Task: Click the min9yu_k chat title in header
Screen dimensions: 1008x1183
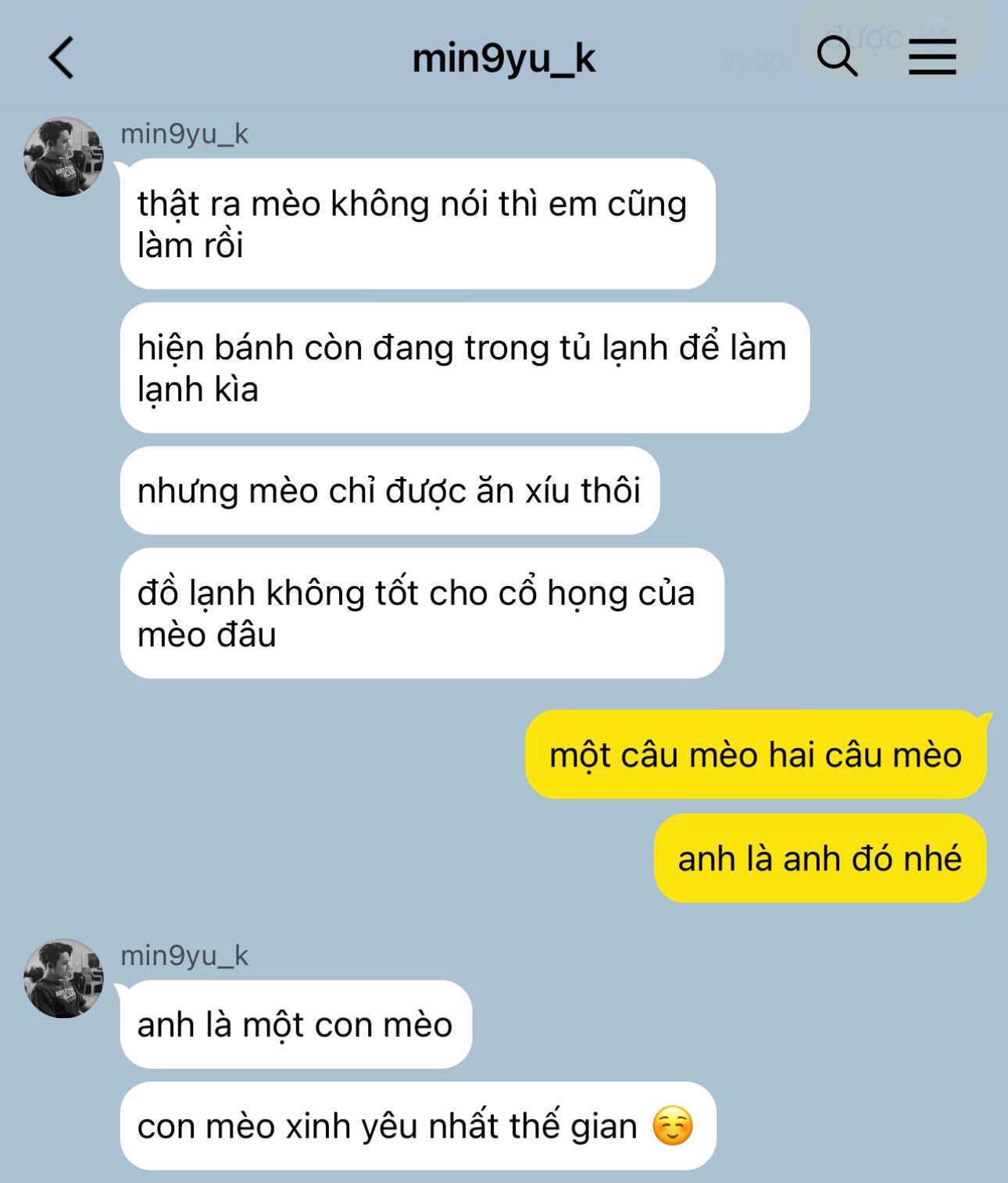Action: click(503, 59)
